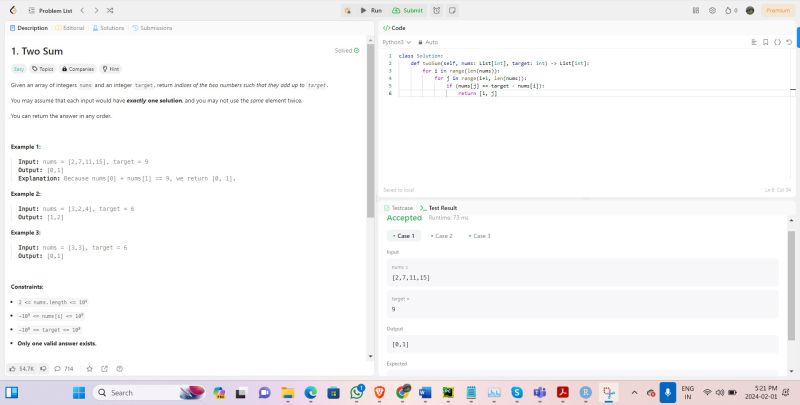
Task: Reset code with the revert arrow icon
Action: click(789, 42)
